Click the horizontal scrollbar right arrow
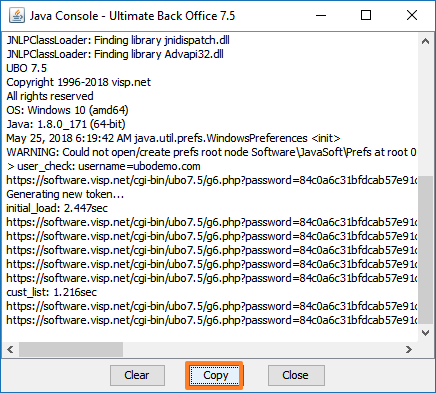Image resolution: width=436 pixels, height=393 pixels. pos(409,349)
